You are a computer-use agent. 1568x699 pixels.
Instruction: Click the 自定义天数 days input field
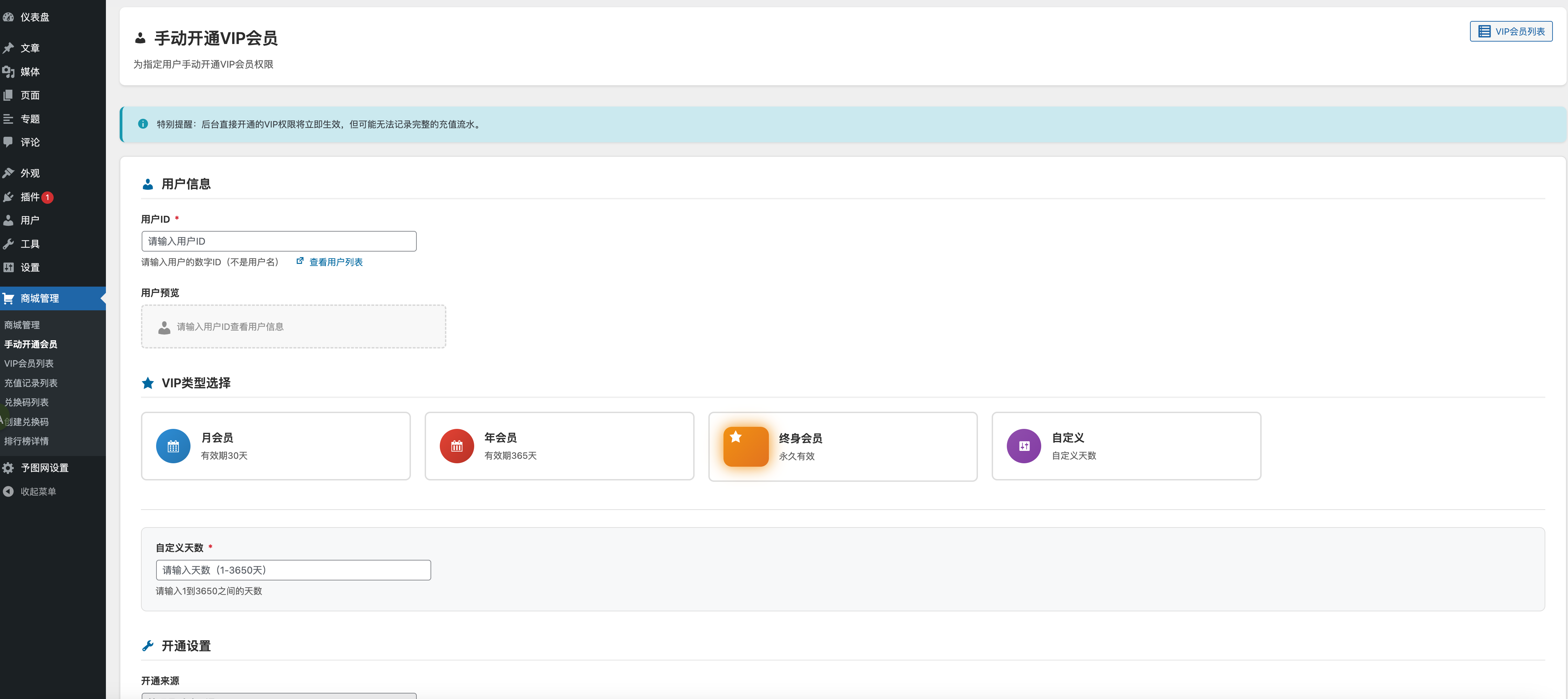(293, 570)
